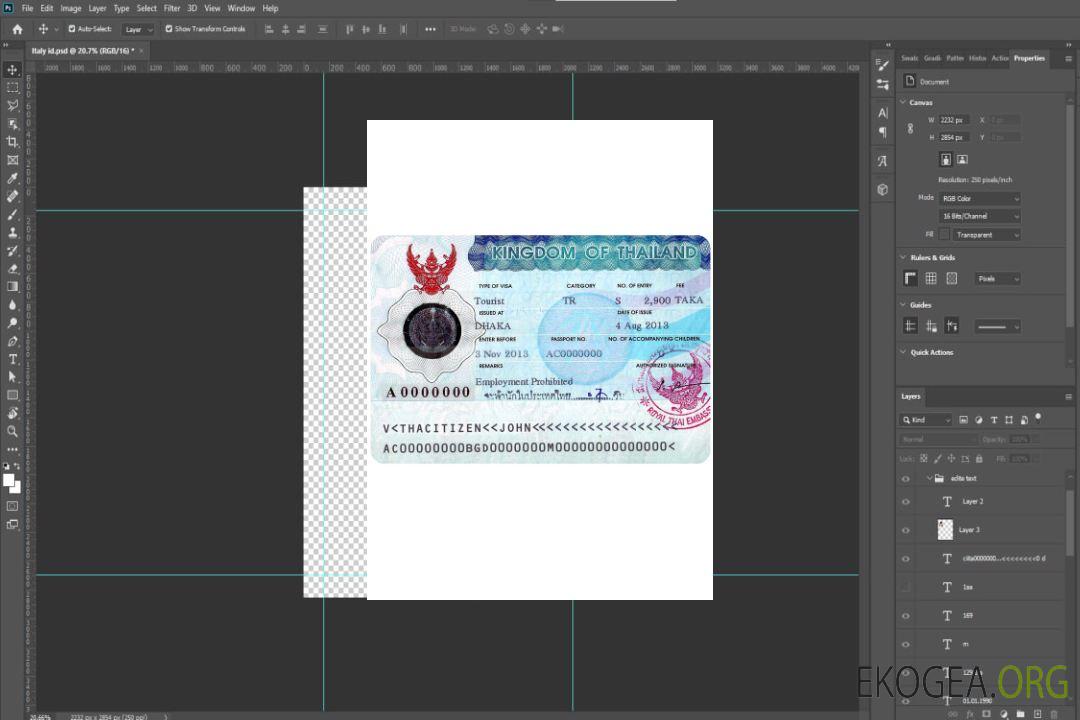Screen dimensions: 1080x720
Task: Select the Frame tool
Action: (x=12, y=160)
